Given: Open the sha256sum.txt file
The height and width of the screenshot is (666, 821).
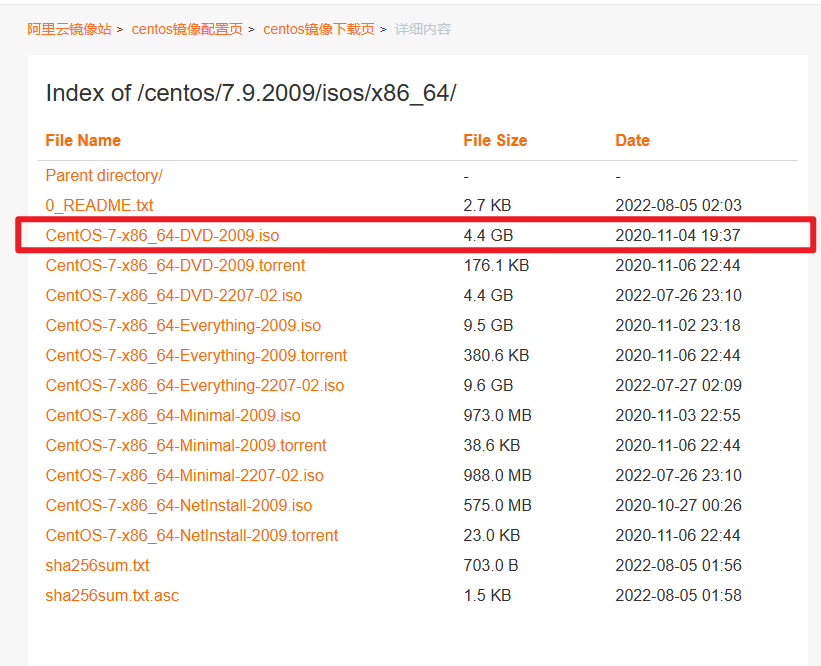Looking at the screenshot, I should [x=97, y=565].
